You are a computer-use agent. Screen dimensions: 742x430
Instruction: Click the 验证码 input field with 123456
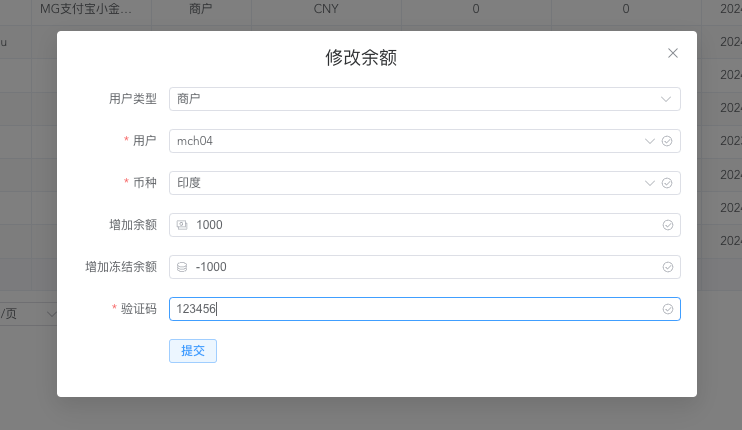click(424, 309)
